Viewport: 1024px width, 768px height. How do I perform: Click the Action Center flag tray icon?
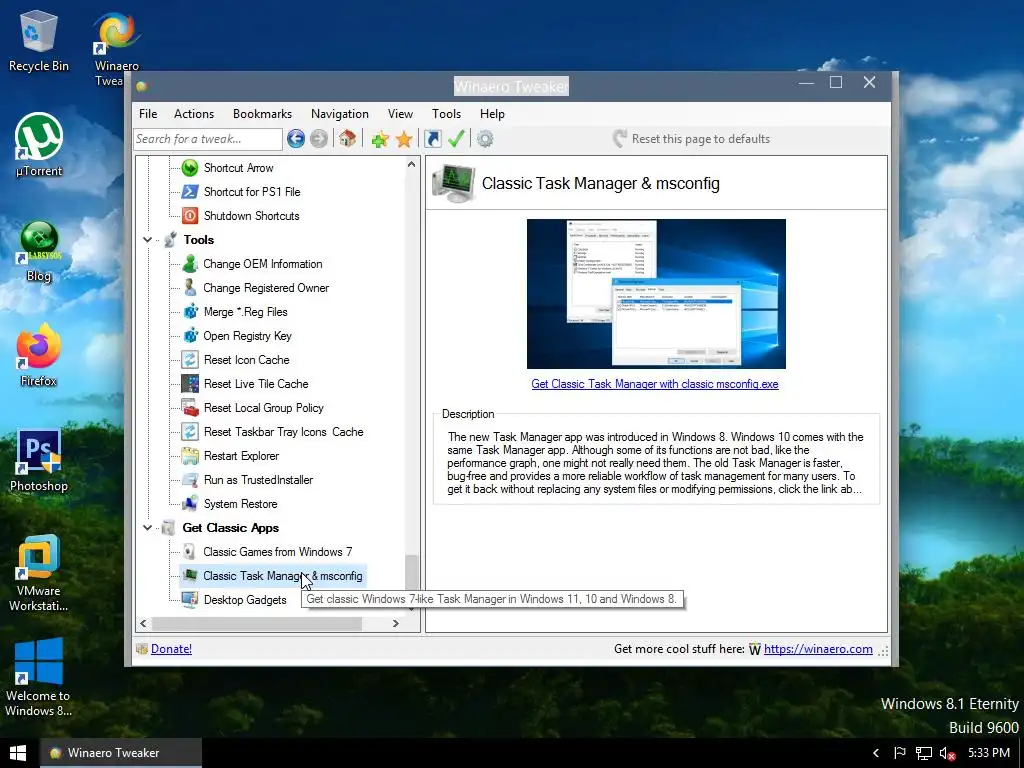[900, 754]
